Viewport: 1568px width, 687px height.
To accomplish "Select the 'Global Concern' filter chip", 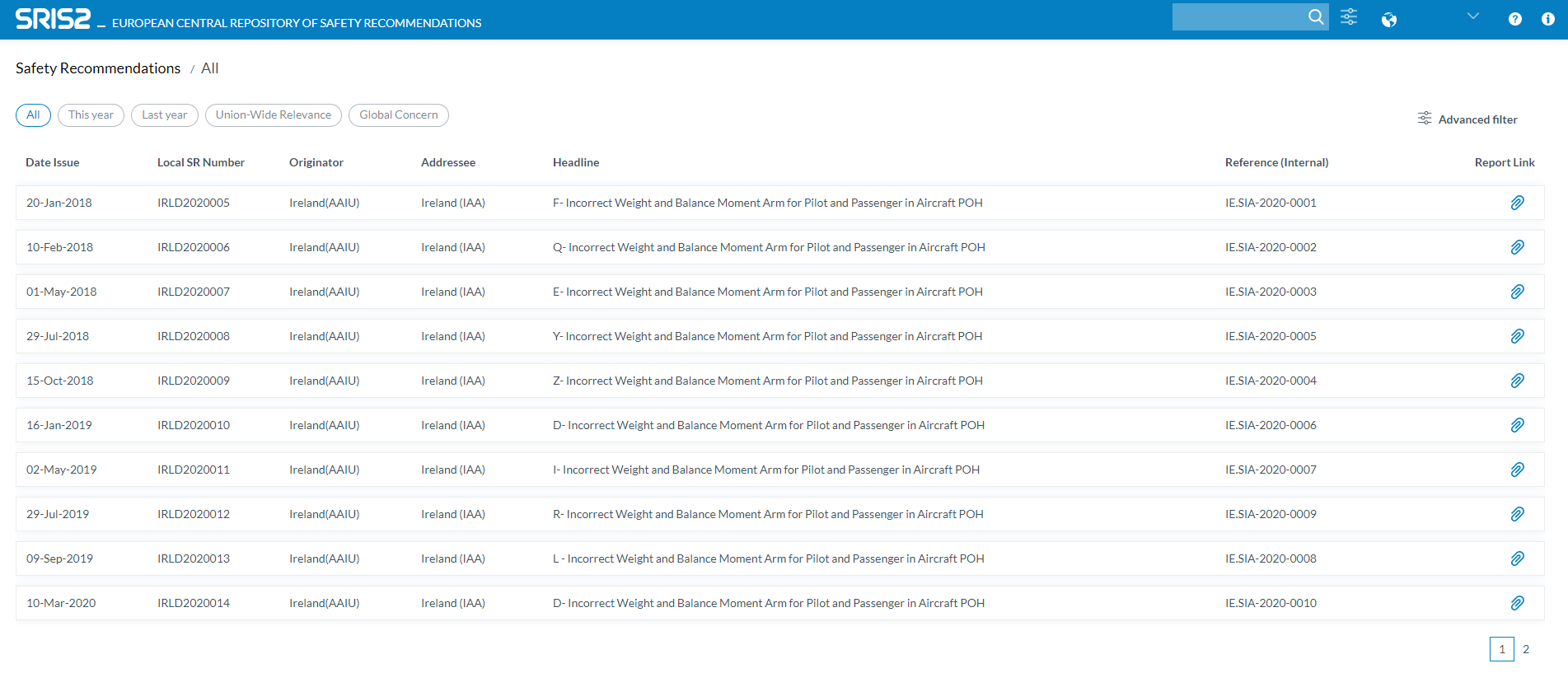I will pyautogui.click(x=398, y=115).
